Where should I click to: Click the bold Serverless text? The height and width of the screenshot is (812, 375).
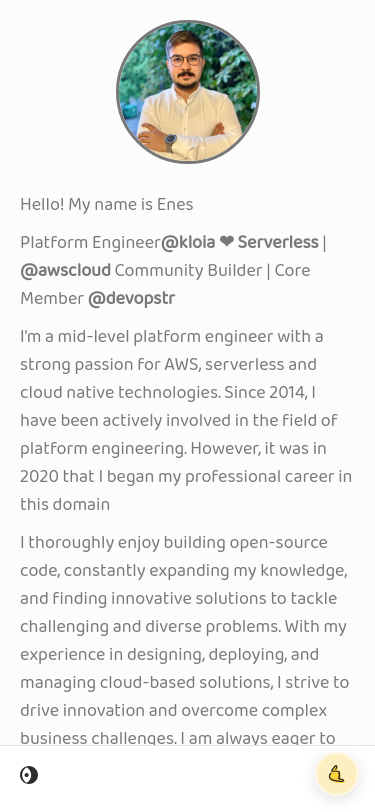pyautogui.click(x=278, y=242)
